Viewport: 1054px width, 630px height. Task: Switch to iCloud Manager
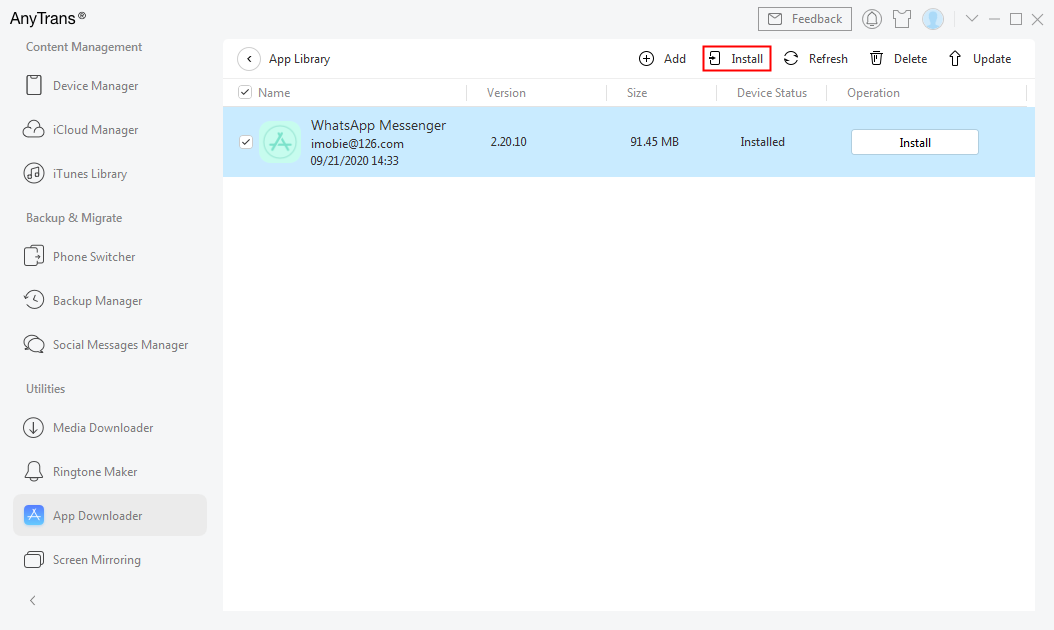pos(95,130)
